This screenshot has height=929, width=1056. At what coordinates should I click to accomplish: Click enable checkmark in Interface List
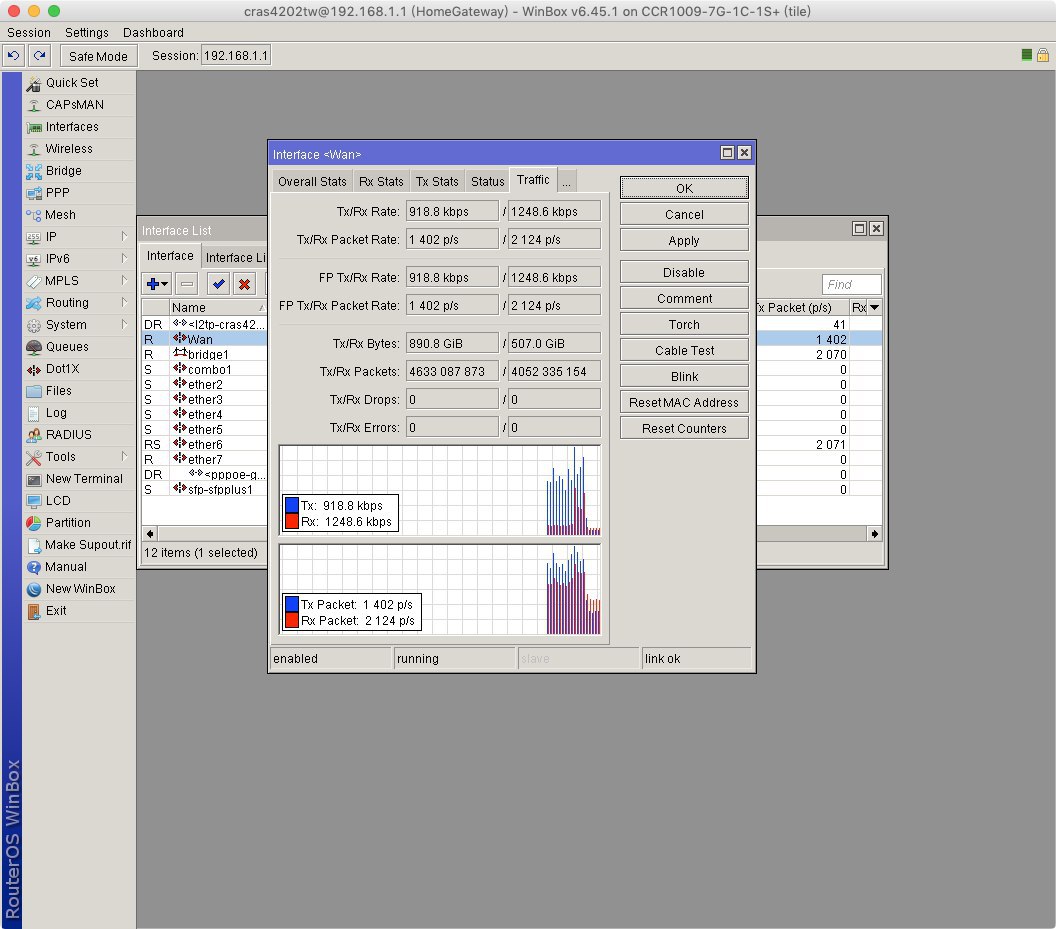coord(218,284)
